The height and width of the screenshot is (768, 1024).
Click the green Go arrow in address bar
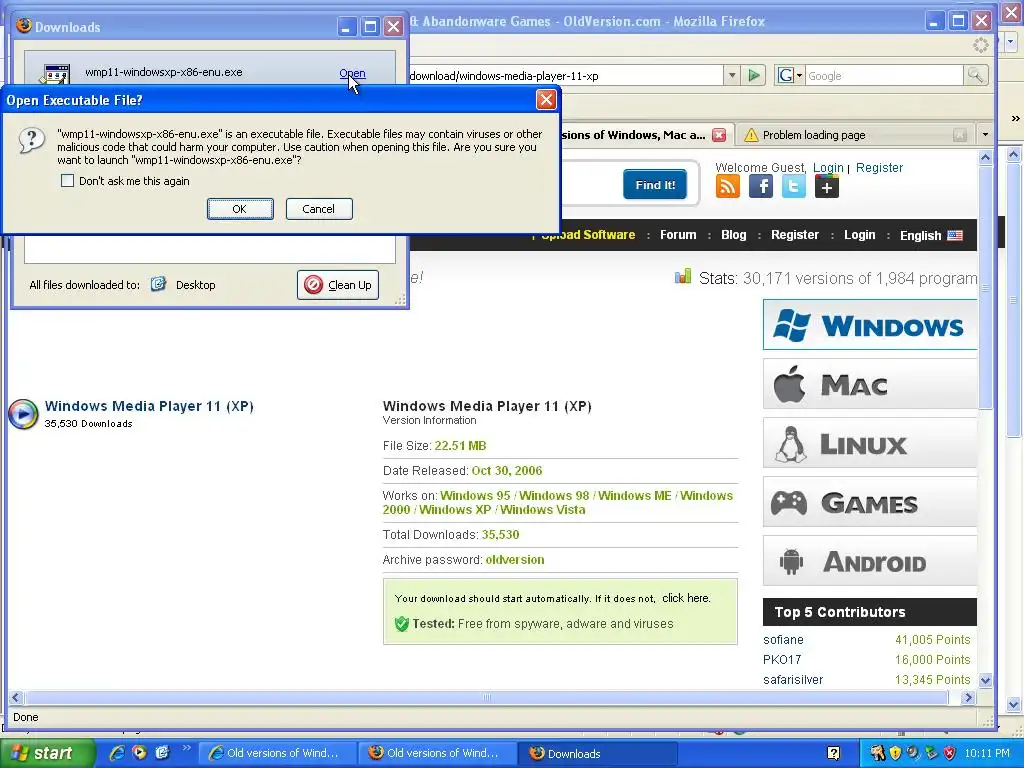coord(754,76)
